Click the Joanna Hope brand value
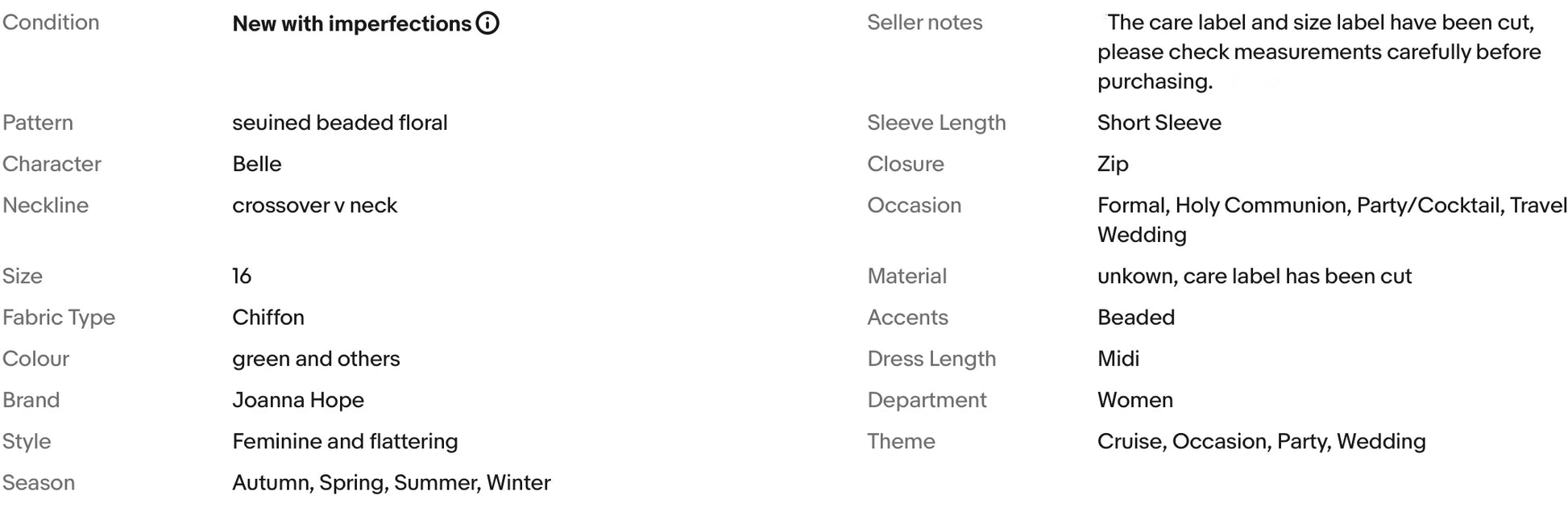The image size is (1568, 512). 298,400
